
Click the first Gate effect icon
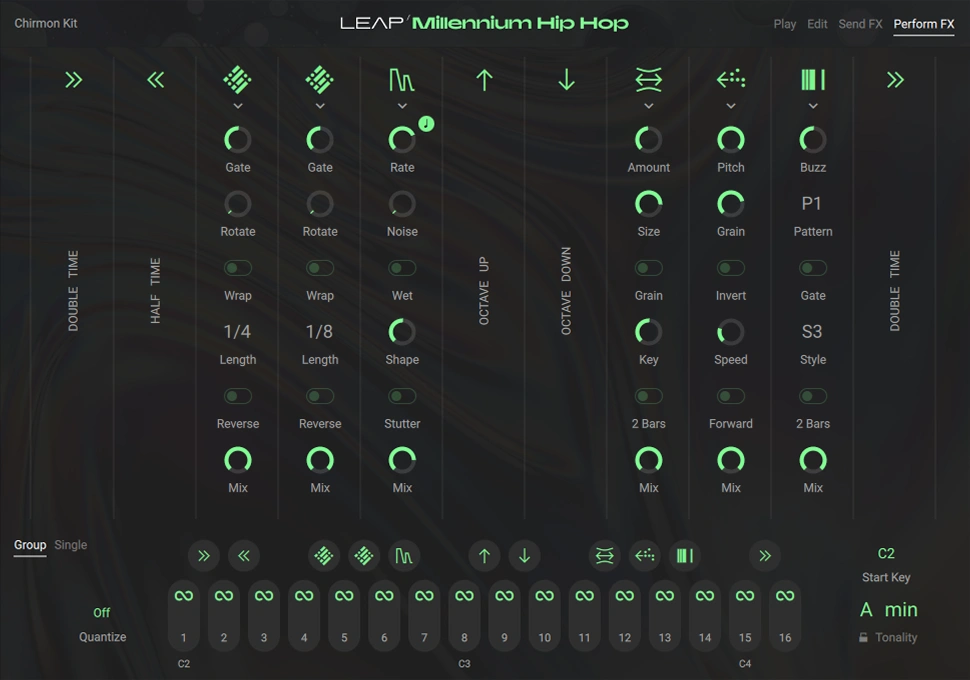[237, 79]
